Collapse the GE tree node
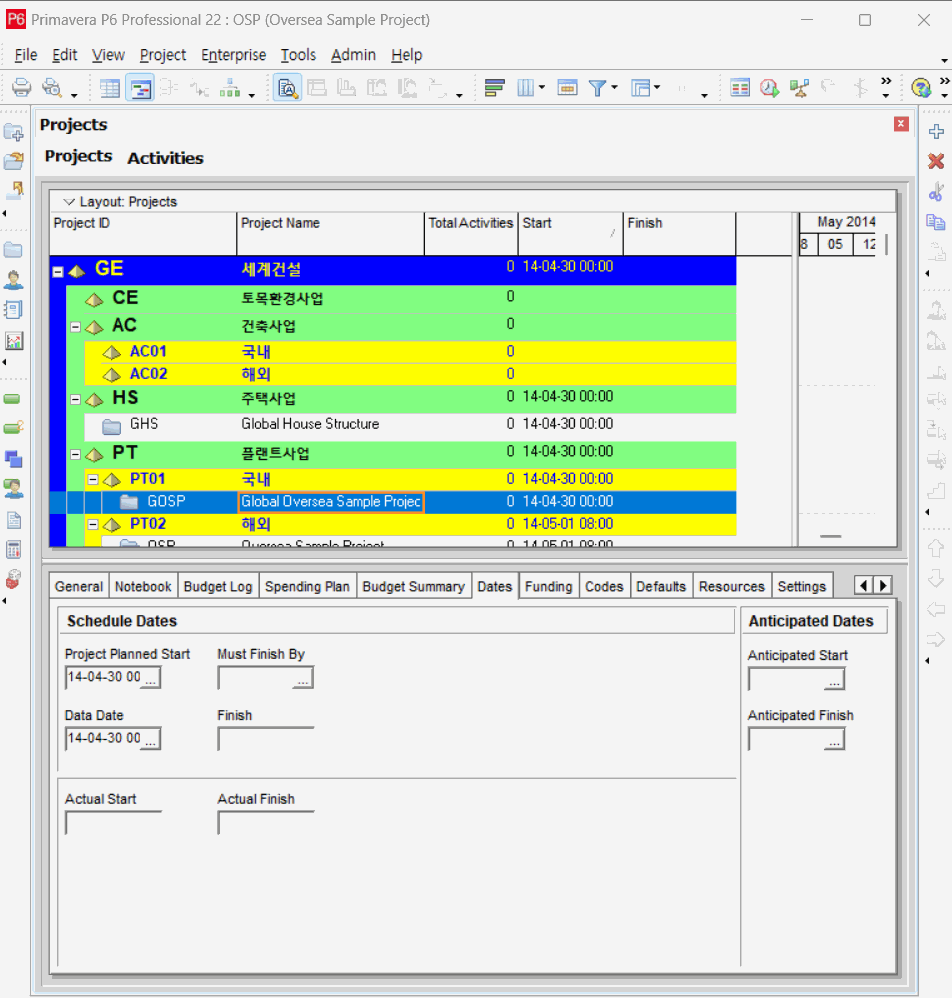The height and width of the screenshot is (998, 952). point(58,272)
